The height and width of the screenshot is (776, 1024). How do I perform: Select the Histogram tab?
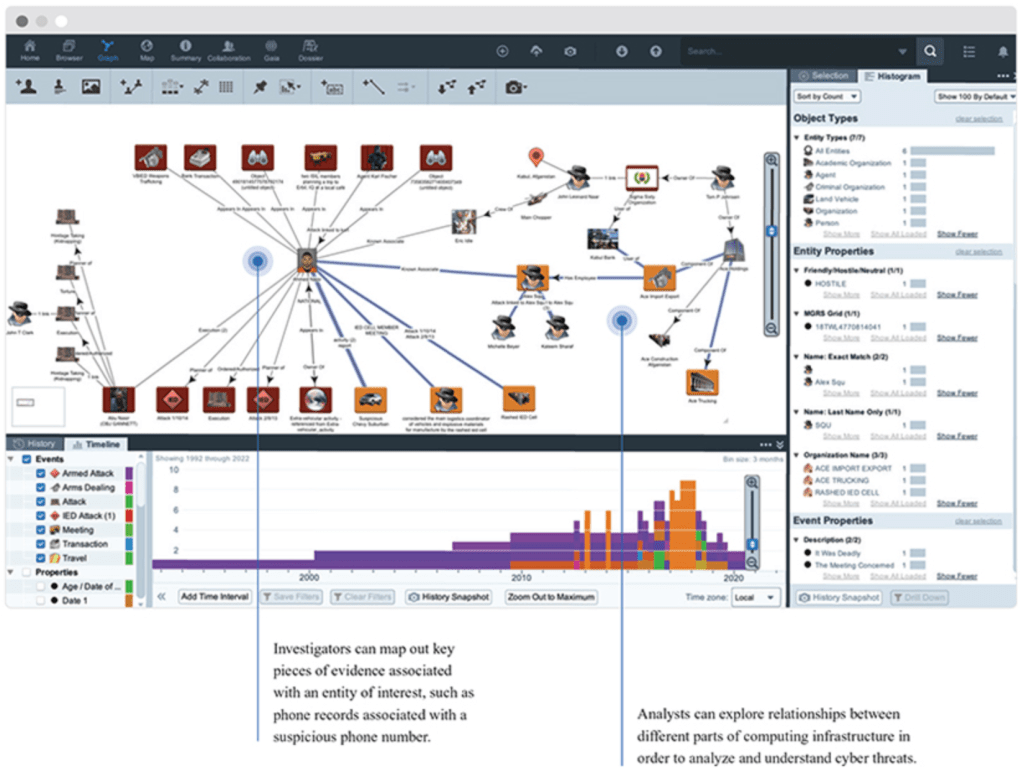pyautogui.click(x=893, y=76)
